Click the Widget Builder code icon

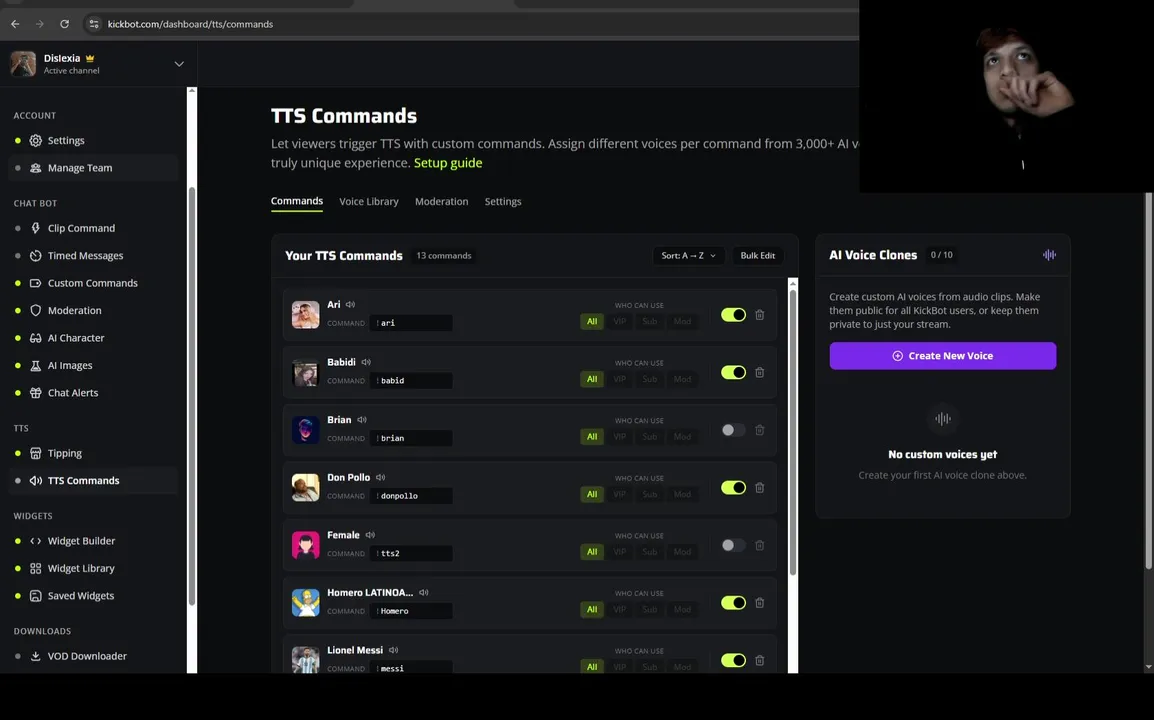(x=35, y=541)
